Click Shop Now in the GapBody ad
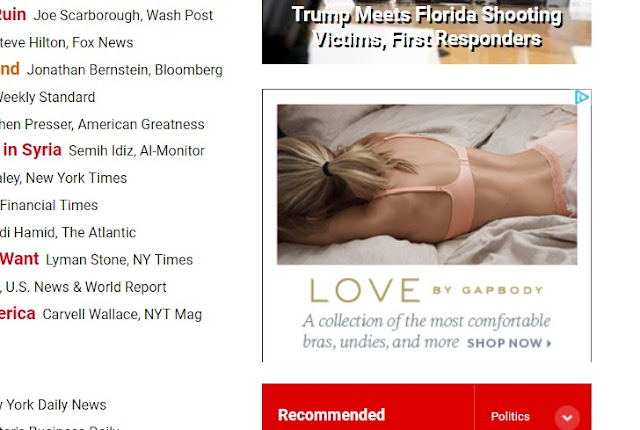640x430 pixels. coord(509,343)
